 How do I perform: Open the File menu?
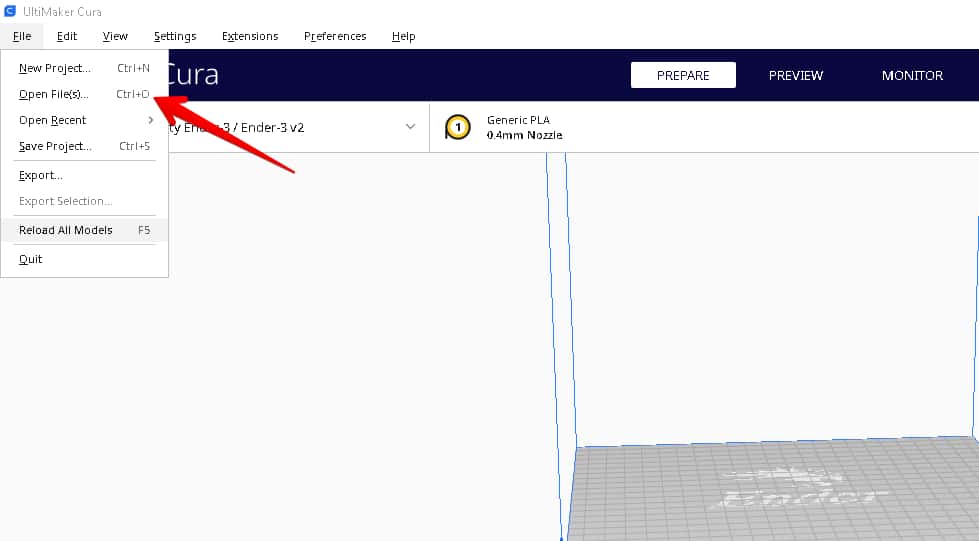click(22, 36)
